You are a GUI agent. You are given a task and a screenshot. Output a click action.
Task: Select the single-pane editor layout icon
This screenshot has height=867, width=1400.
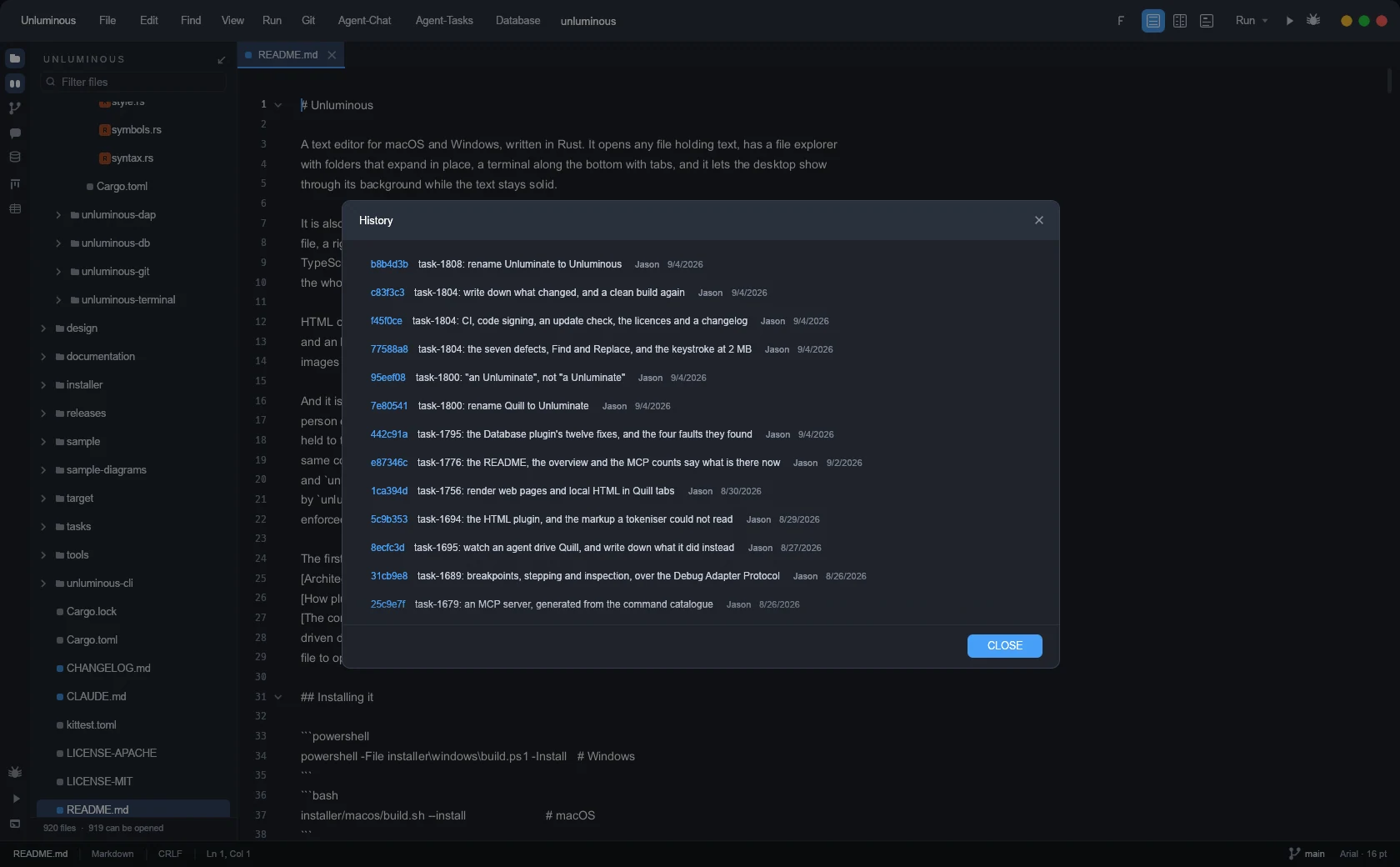1153,21
